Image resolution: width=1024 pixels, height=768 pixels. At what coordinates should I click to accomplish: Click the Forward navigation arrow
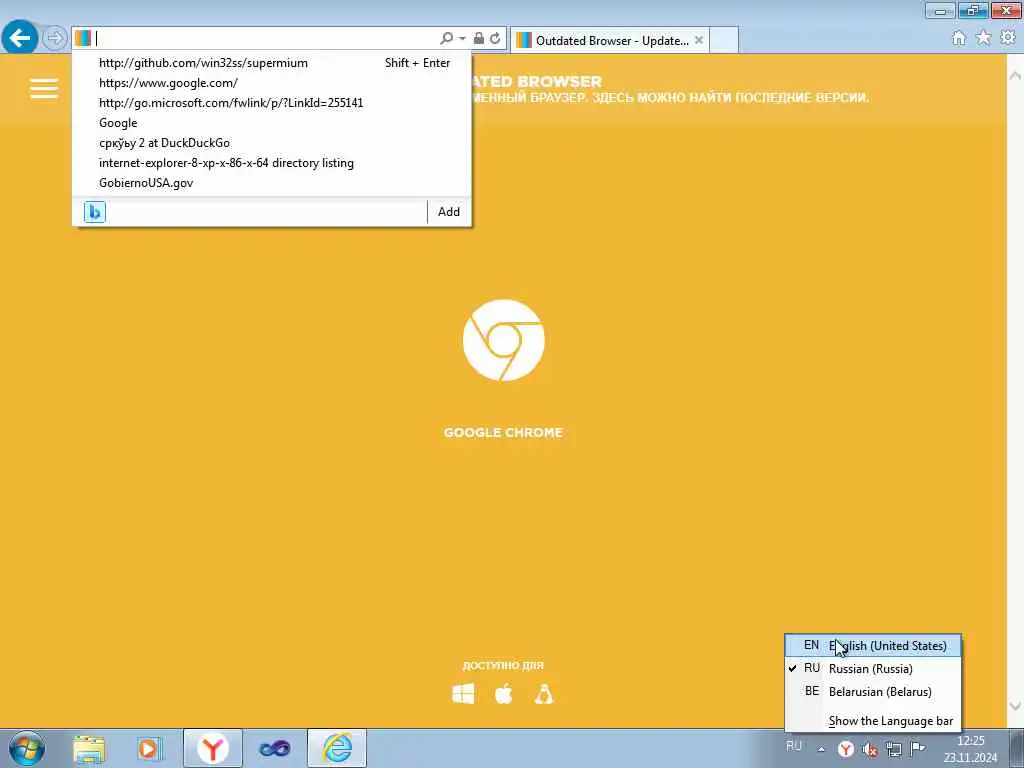point(55,38)
